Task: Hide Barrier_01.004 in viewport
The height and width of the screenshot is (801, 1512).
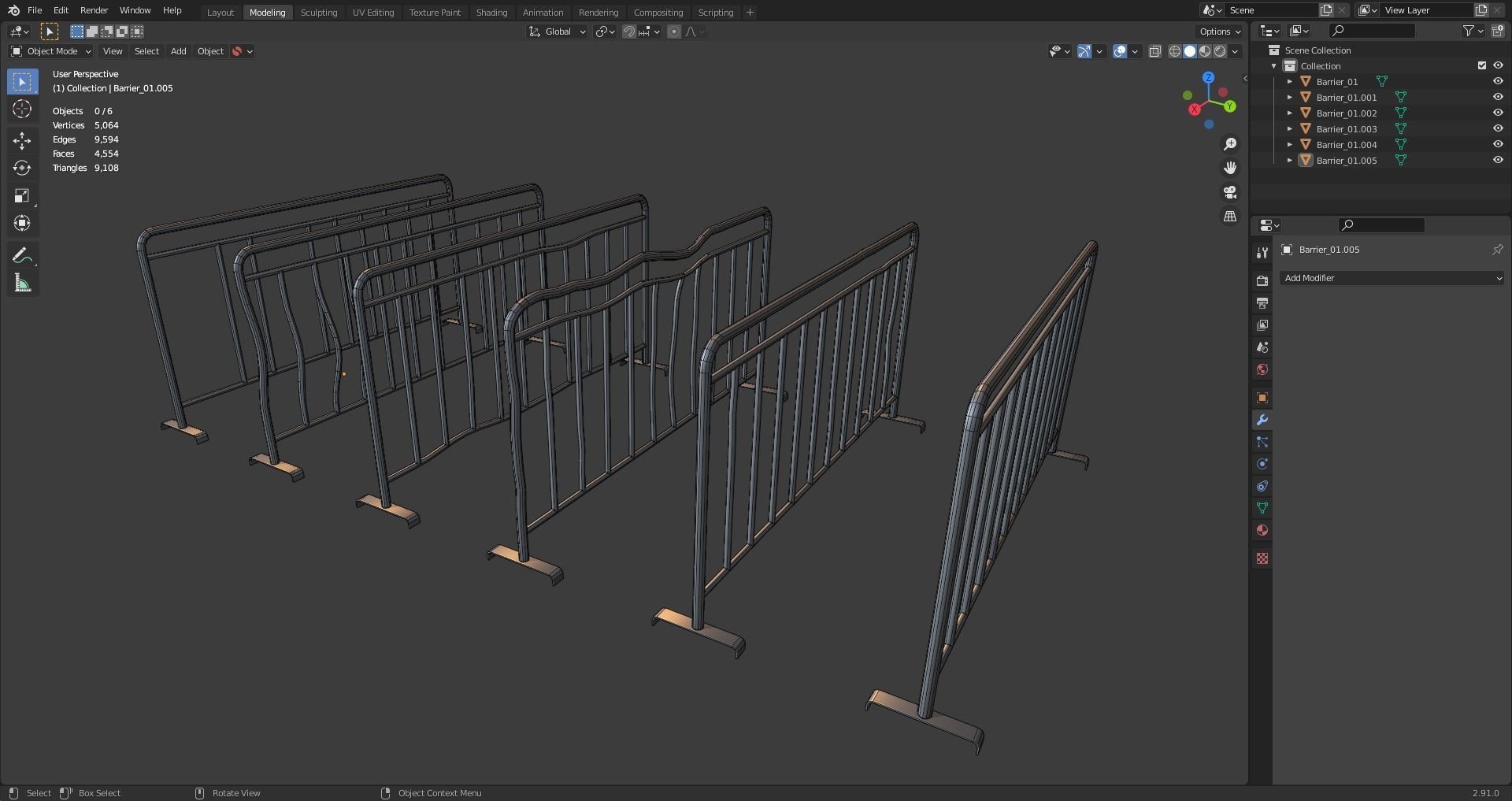Action: coord(1498,144)
